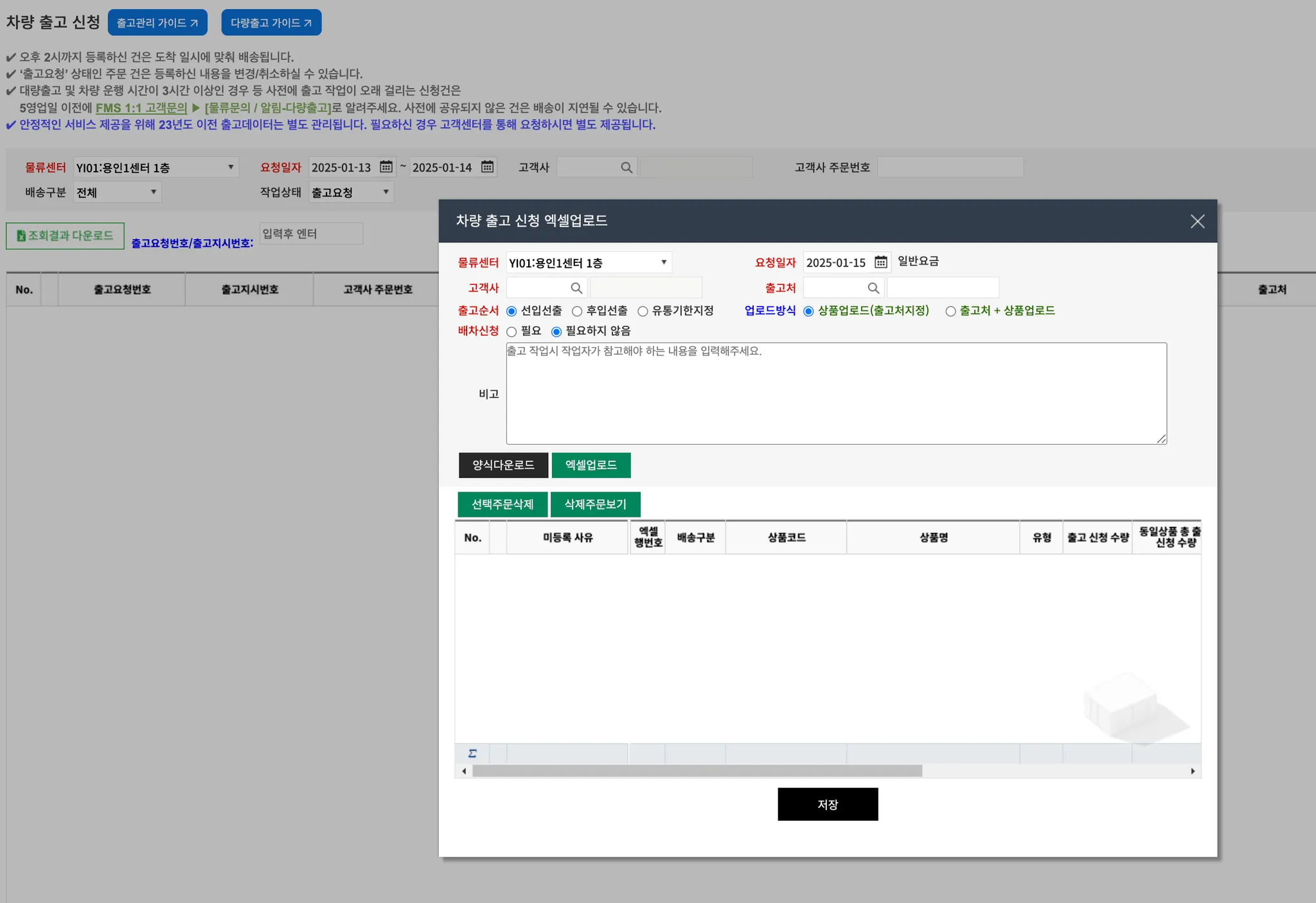Click into the 비고 textarea
The image size is (1316, 903).
835,393
